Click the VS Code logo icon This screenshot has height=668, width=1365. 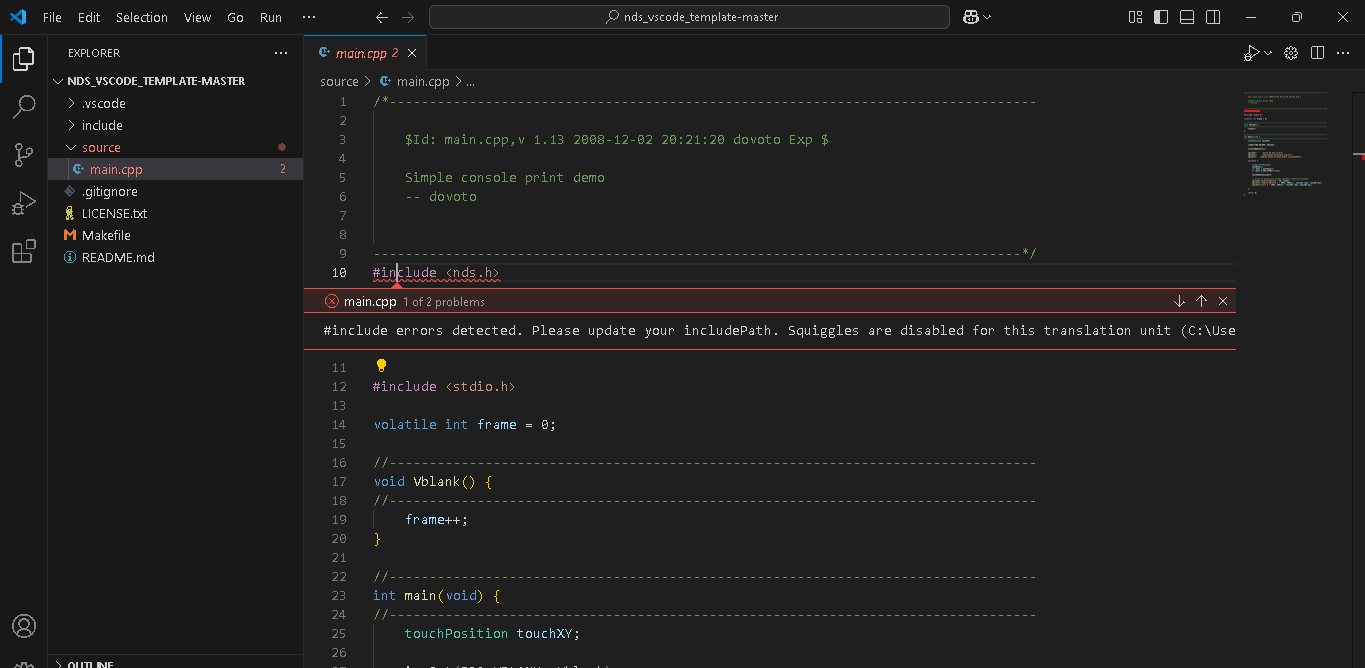(17, 17)
